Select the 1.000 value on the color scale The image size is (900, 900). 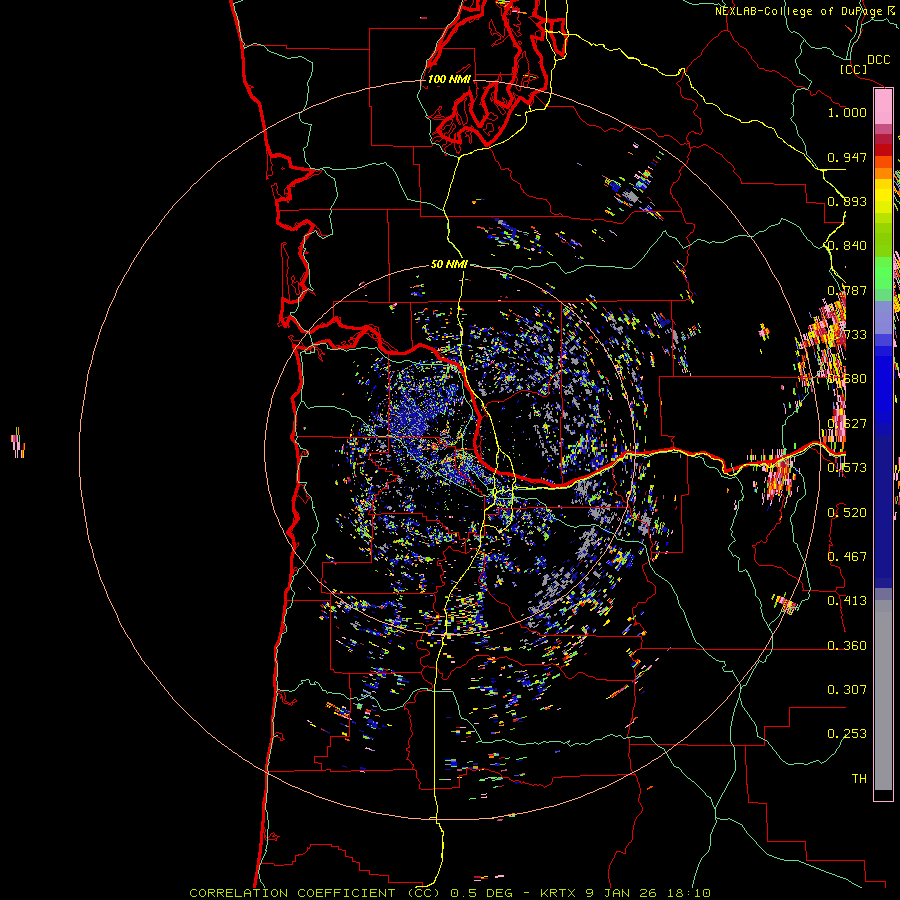pyautogui.click(x=847, y=112)
